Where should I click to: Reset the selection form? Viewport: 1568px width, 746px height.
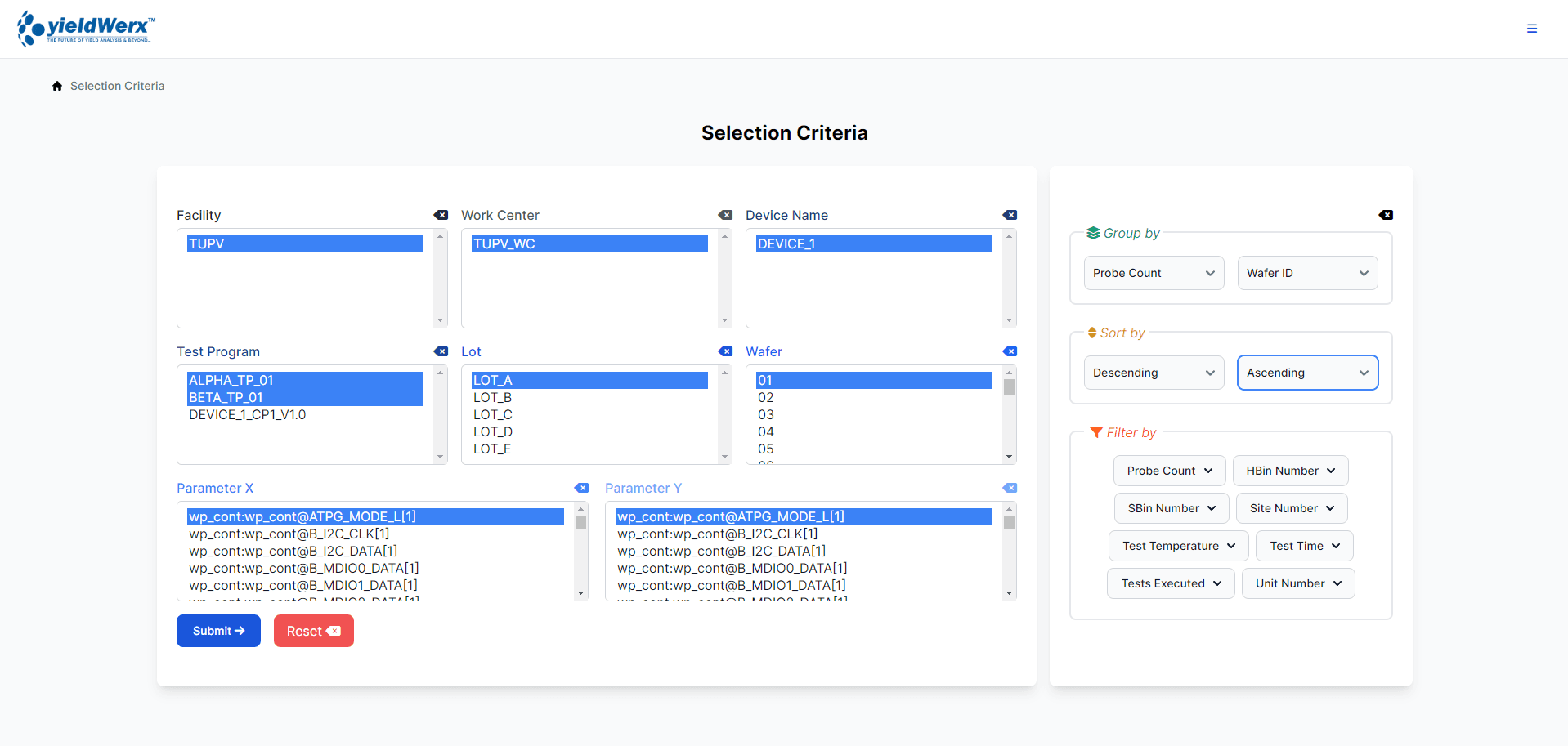point(314,631)
